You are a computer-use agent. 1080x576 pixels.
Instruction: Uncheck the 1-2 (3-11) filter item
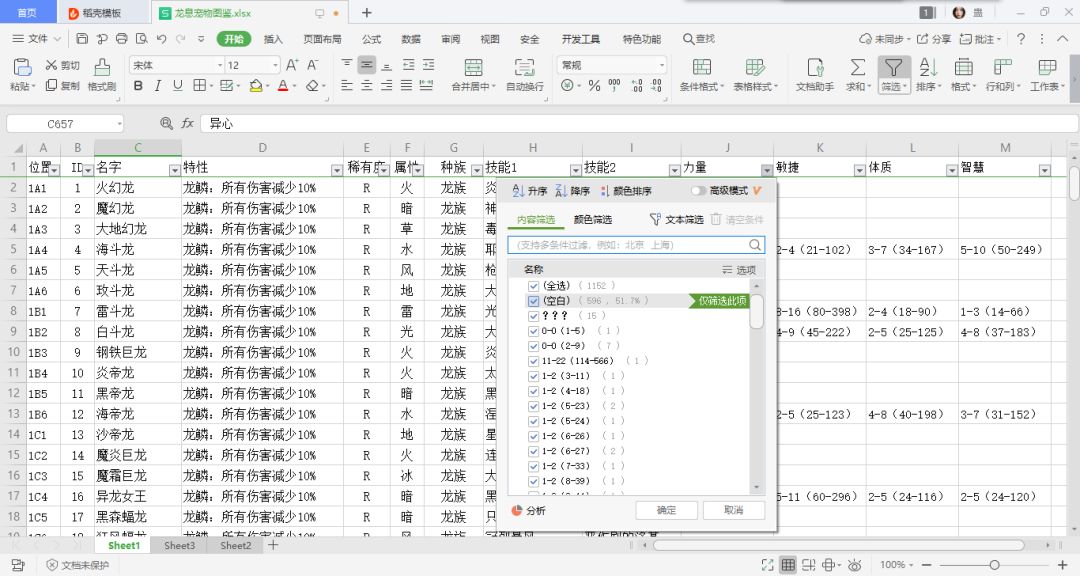pyautogui.click(x=533, y=376)
